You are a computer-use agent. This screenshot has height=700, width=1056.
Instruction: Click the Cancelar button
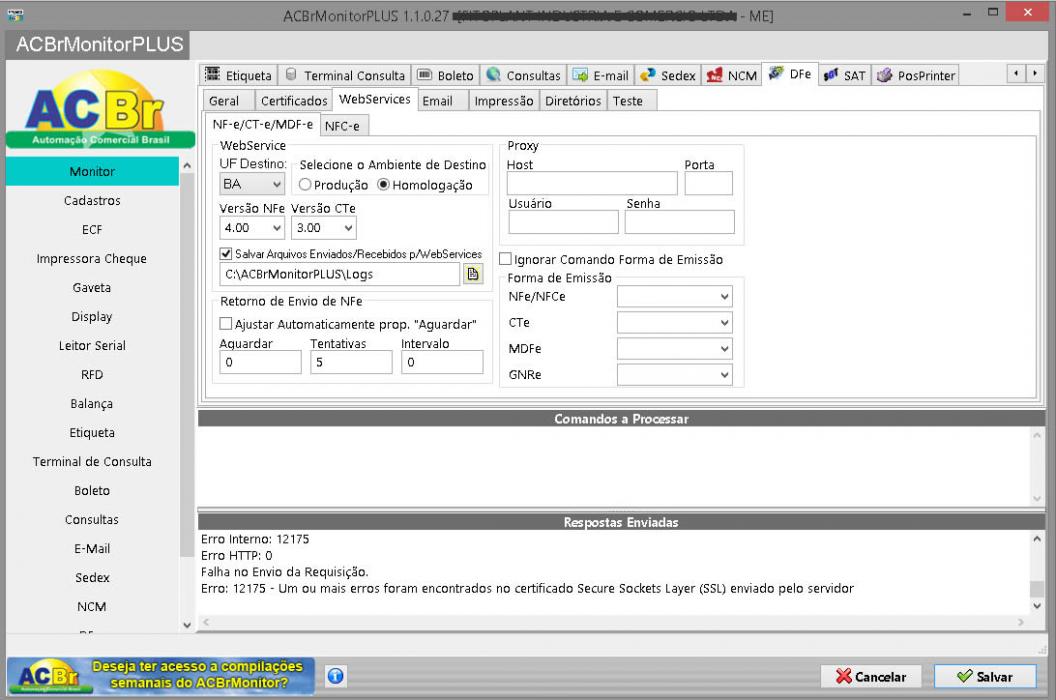(871, 676)
